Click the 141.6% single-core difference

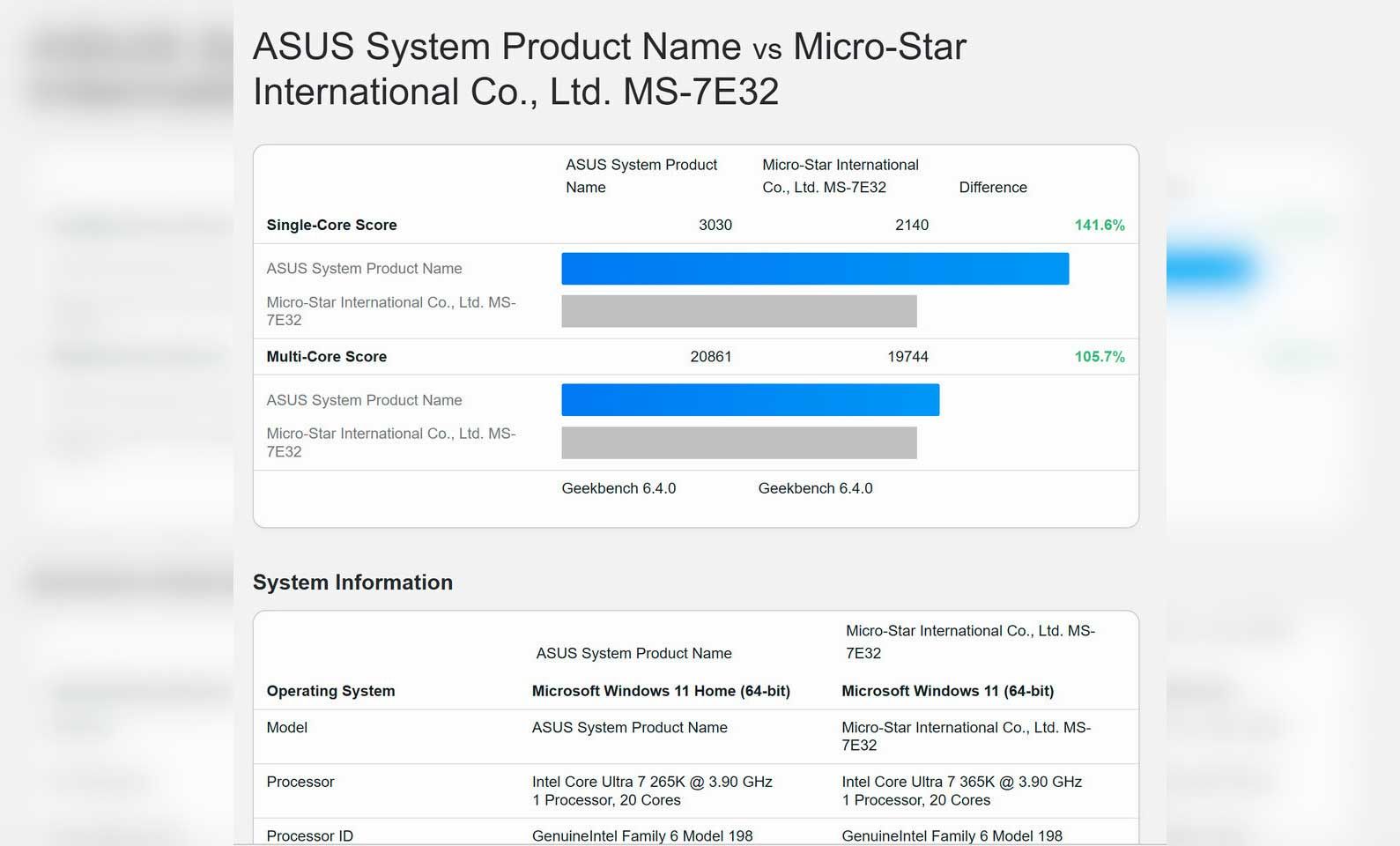[x=1099, y=225]
